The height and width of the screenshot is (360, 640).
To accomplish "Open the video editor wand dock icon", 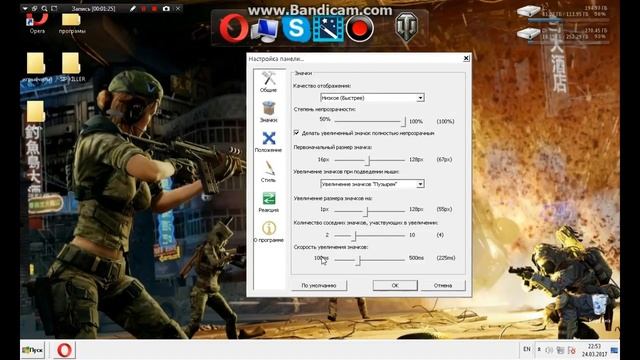I will (328, 29).
